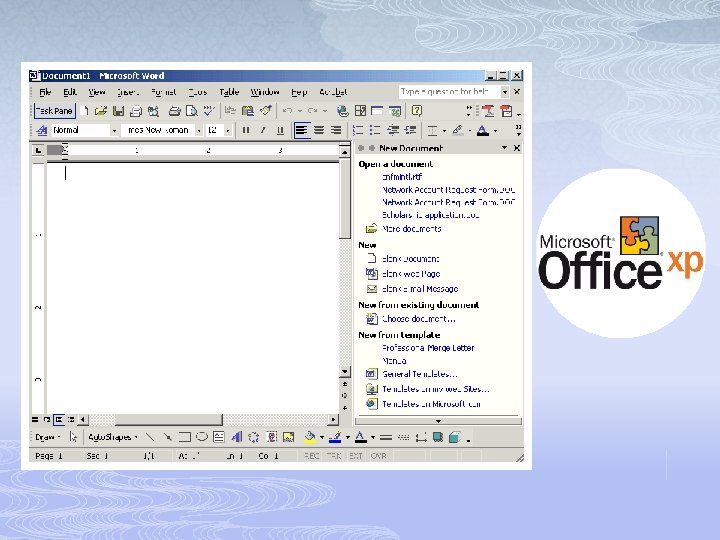This screenshot has height=540, width=720.
Task: Click the Print toolbar icon
Action: 174,111
